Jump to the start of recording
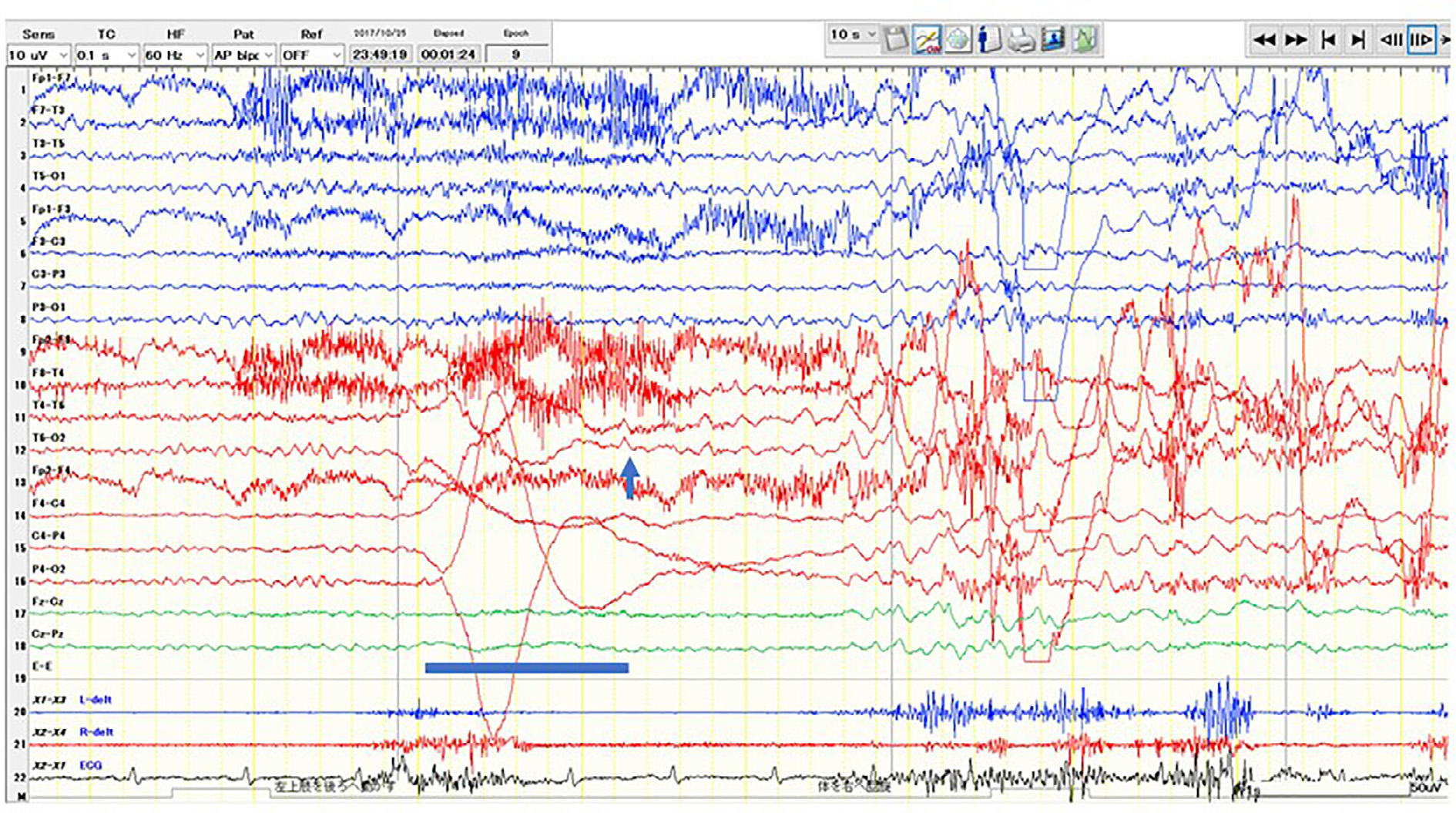The height and width of the screenshot is (813, 1456). coord(1327,40)
